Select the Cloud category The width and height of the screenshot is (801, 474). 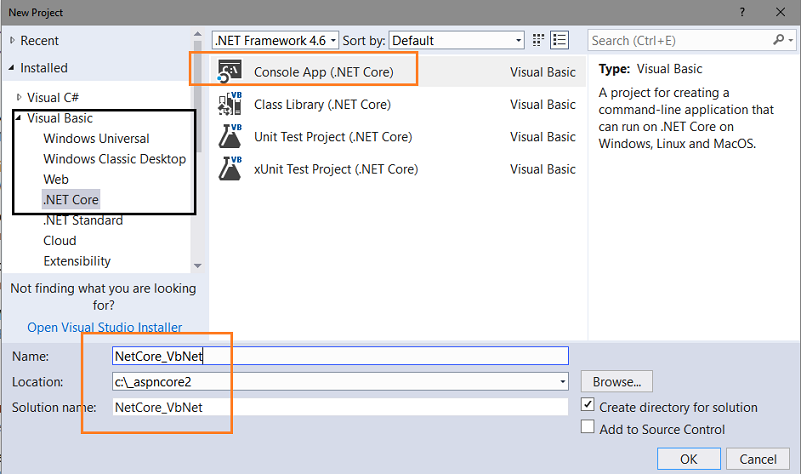coord(60,241)
